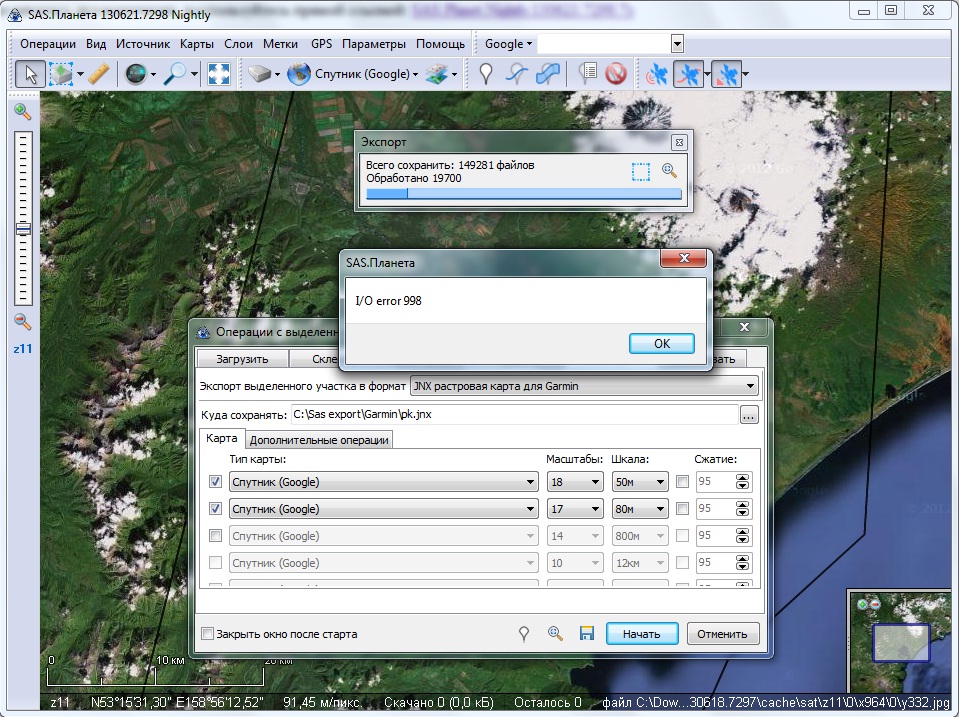Image resolution: width=959 pixels, height=717 pixels.
Task: Enable the third map type row checkbox
Action: point(216,536)
